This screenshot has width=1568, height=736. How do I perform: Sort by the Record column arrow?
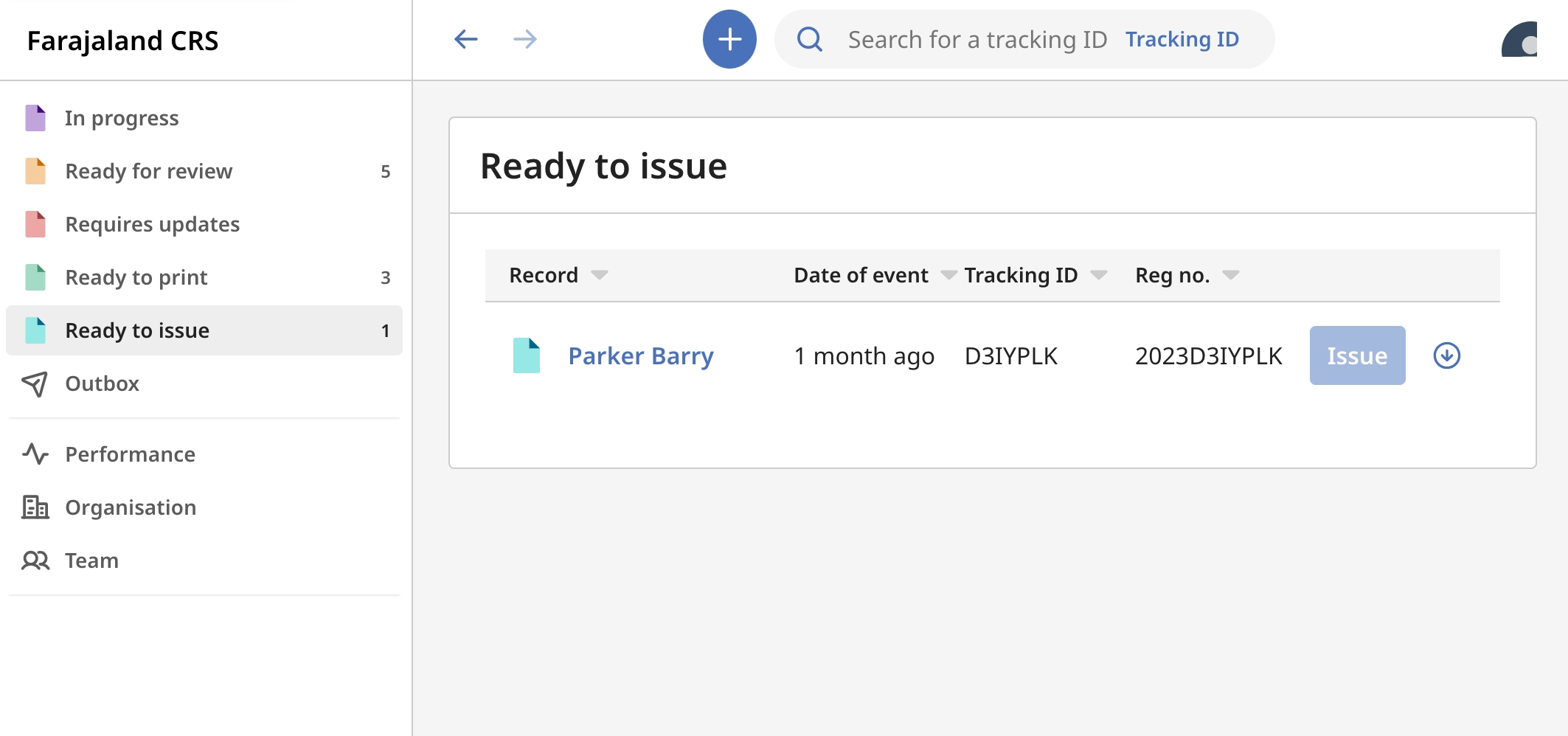(x=599, y=275)
